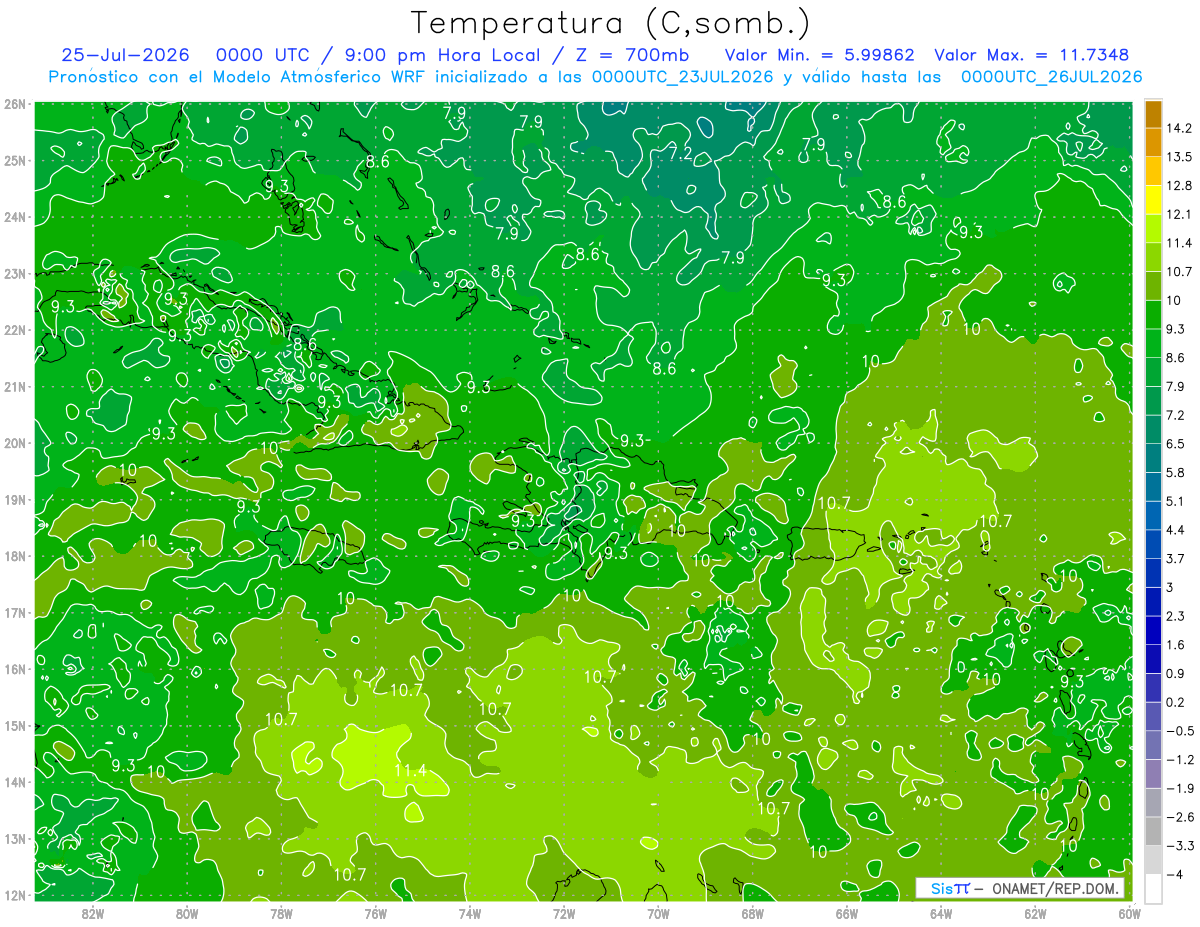Click longitude axis label '70W'

point(658,912)
